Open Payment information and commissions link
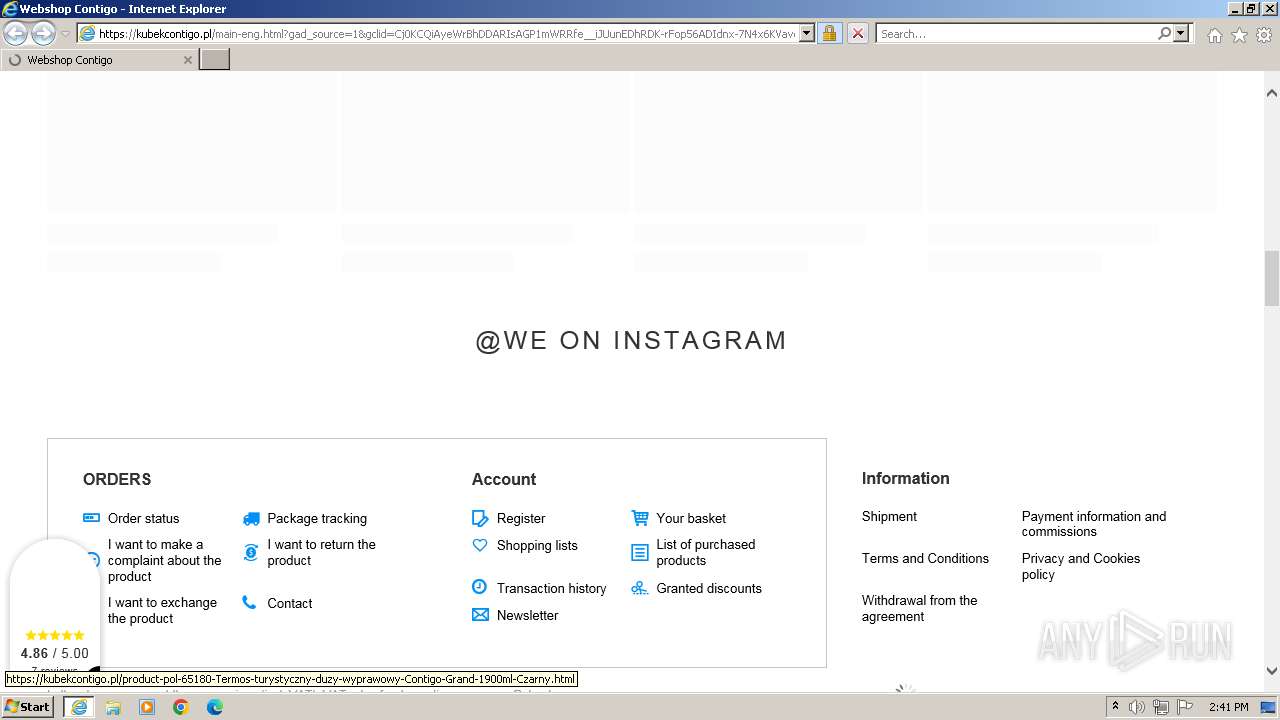 click(x=1094, y=524)
